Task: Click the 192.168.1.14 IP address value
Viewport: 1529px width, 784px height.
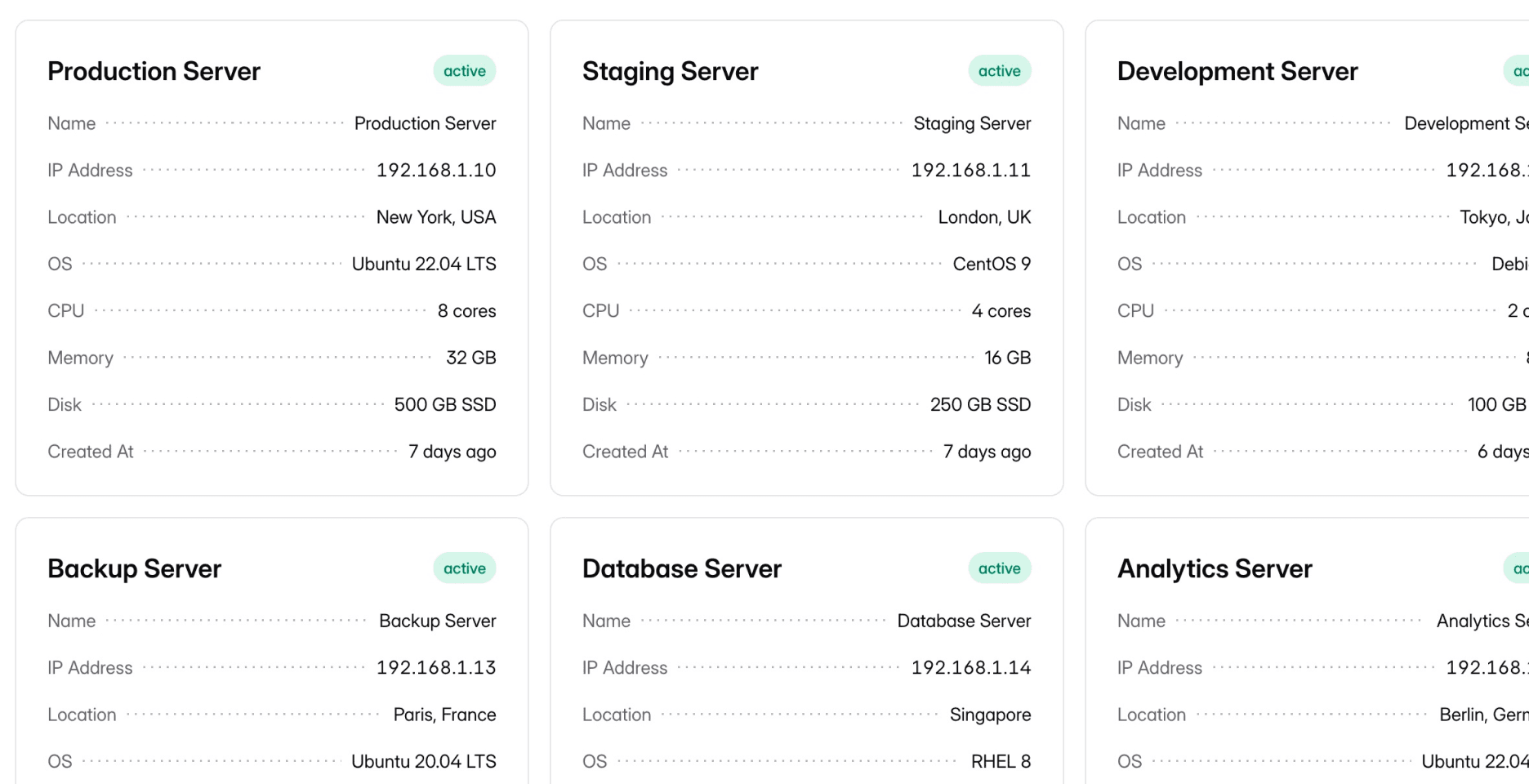Action: pos(970,668)
